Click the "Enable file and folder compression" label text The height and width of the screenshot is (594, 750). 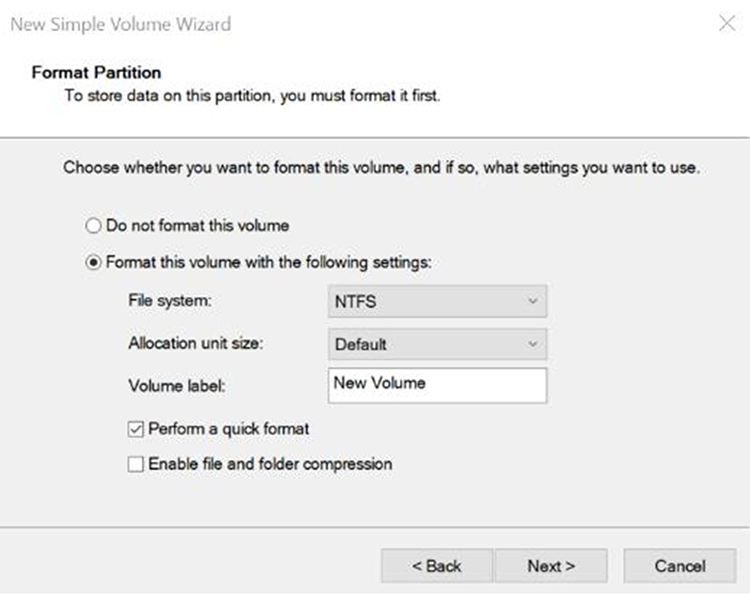270,464
